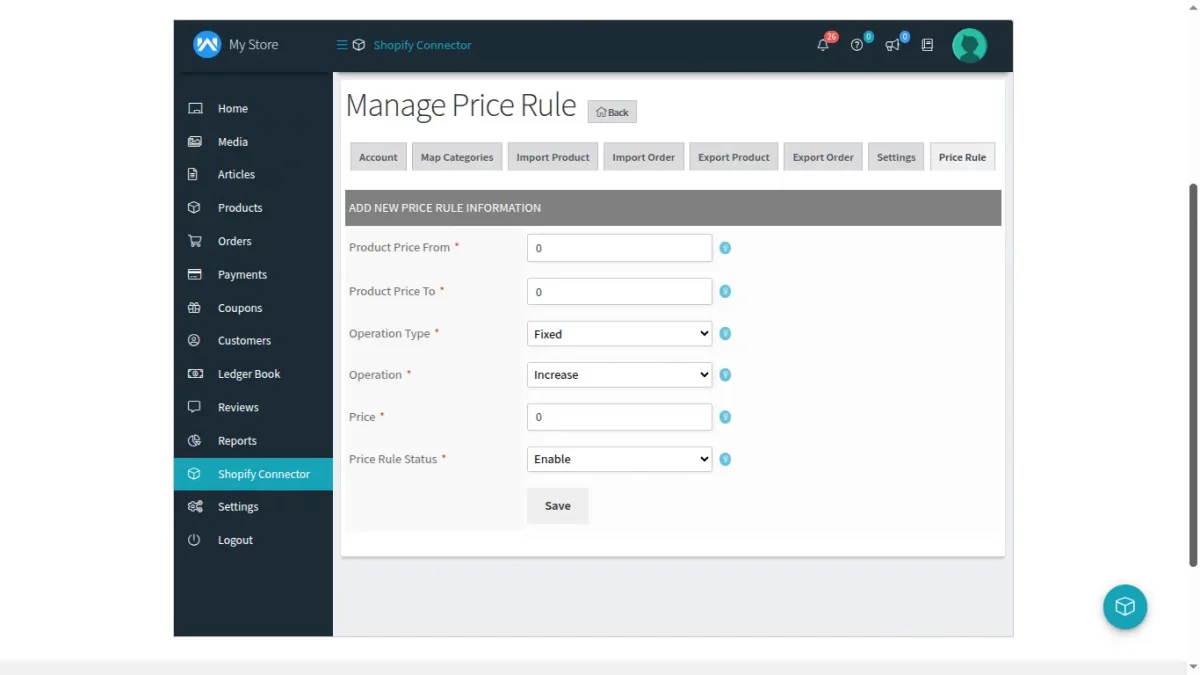Image resolution: width=1200 pixels, height=675 pixels.
Task: Click the My Store logo icon
Action: point(205,44)
